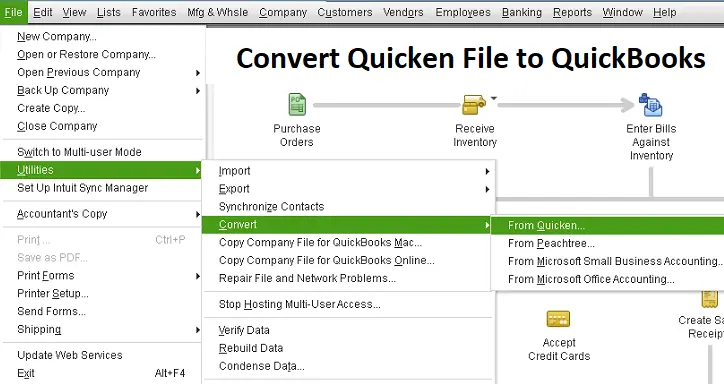Screen dimensions: 724x384
Task: Open Receive Inventory dropdown arrow
Action: [494, 98]
